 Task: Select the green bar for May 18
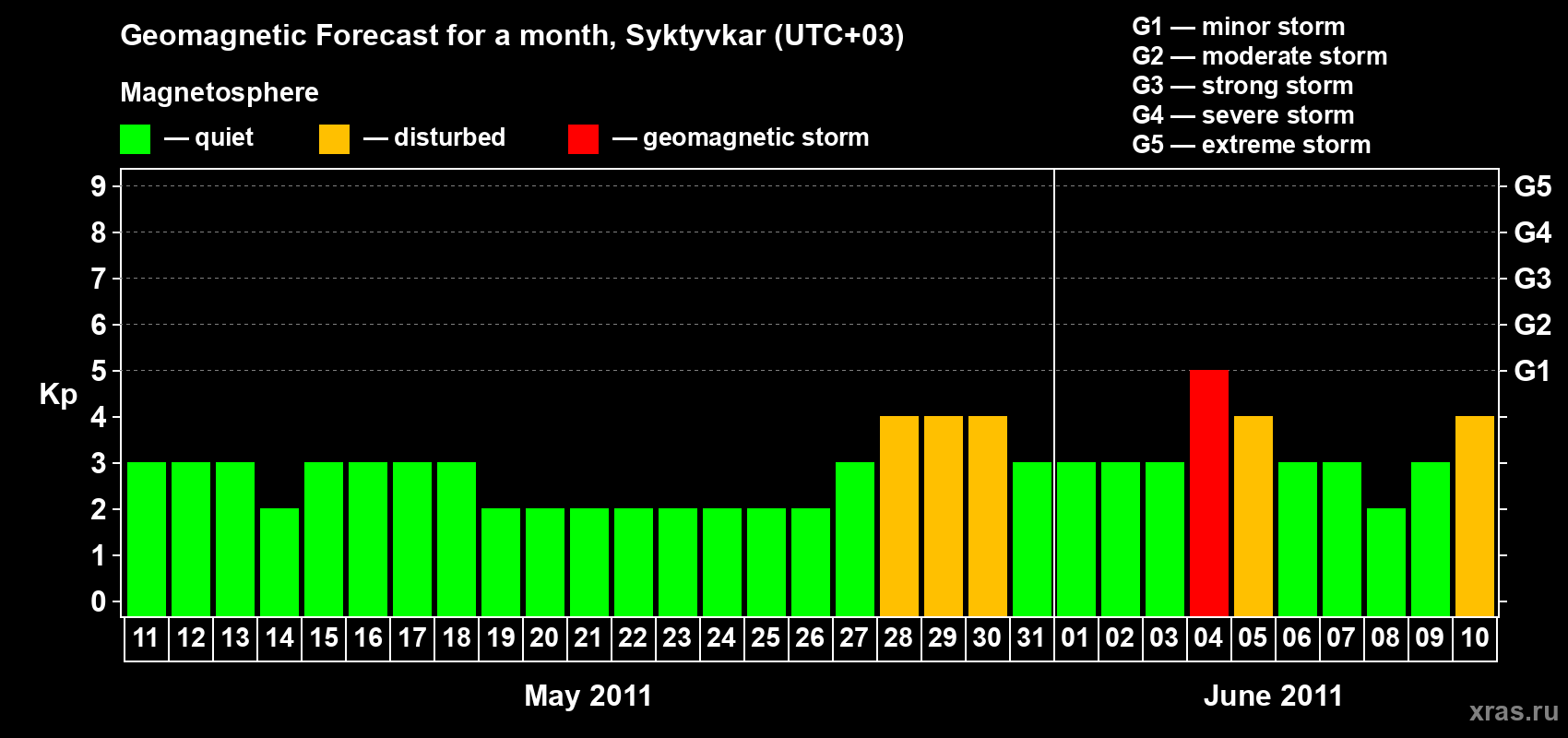[457, 539]
